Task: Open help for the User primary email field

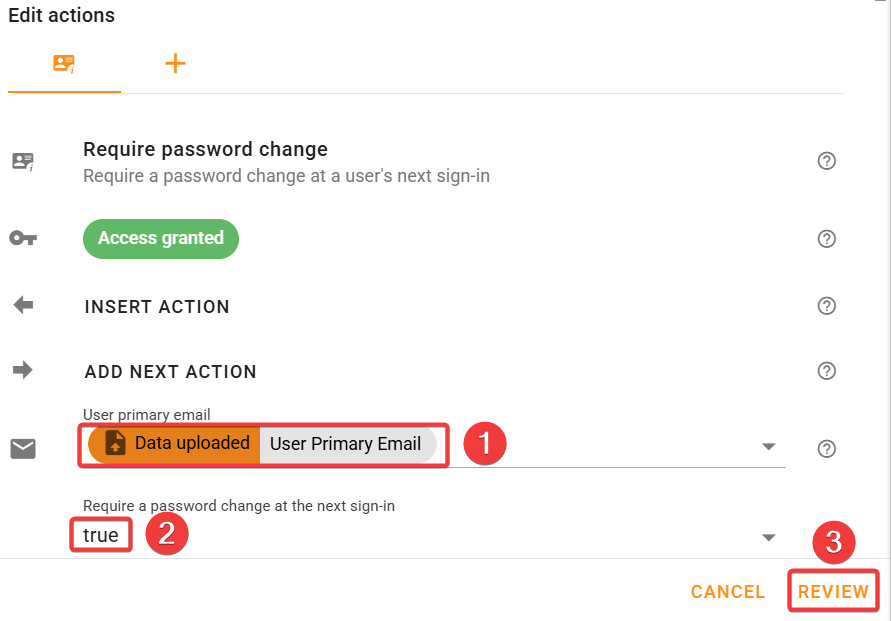Action: click(x=826, y=448)
